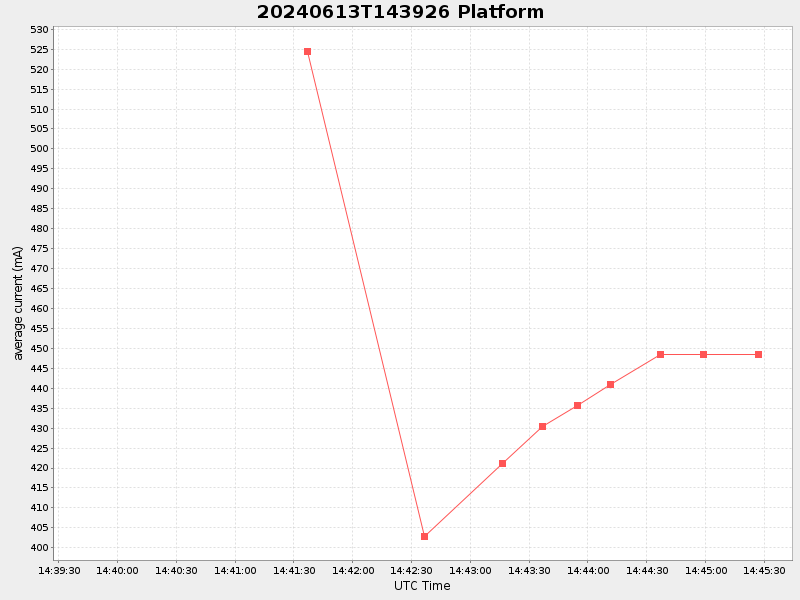Click the data point at 525 mA

(x=307, y=52)
